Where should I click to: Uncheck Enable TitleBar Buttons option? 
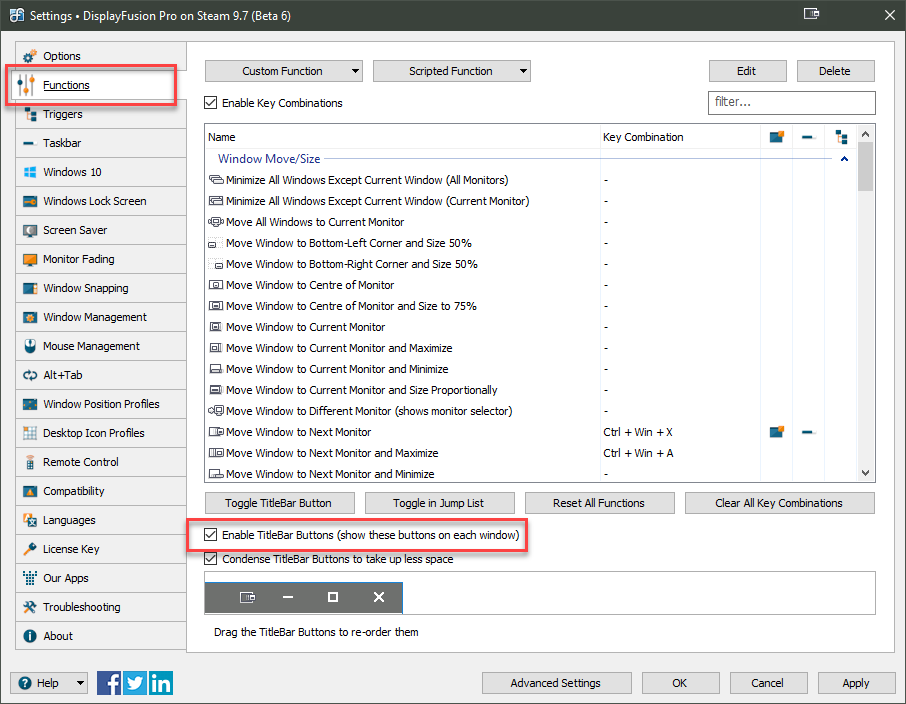click(x=211, y=535)
